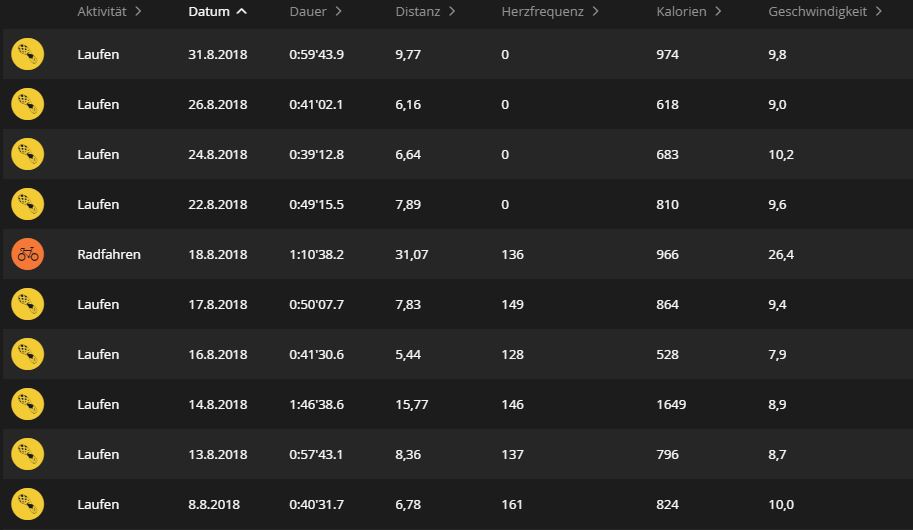This screenshot has width=913, height=530.
Task: Click the running icon for 26.8.2018
Action: pos(27,104)
